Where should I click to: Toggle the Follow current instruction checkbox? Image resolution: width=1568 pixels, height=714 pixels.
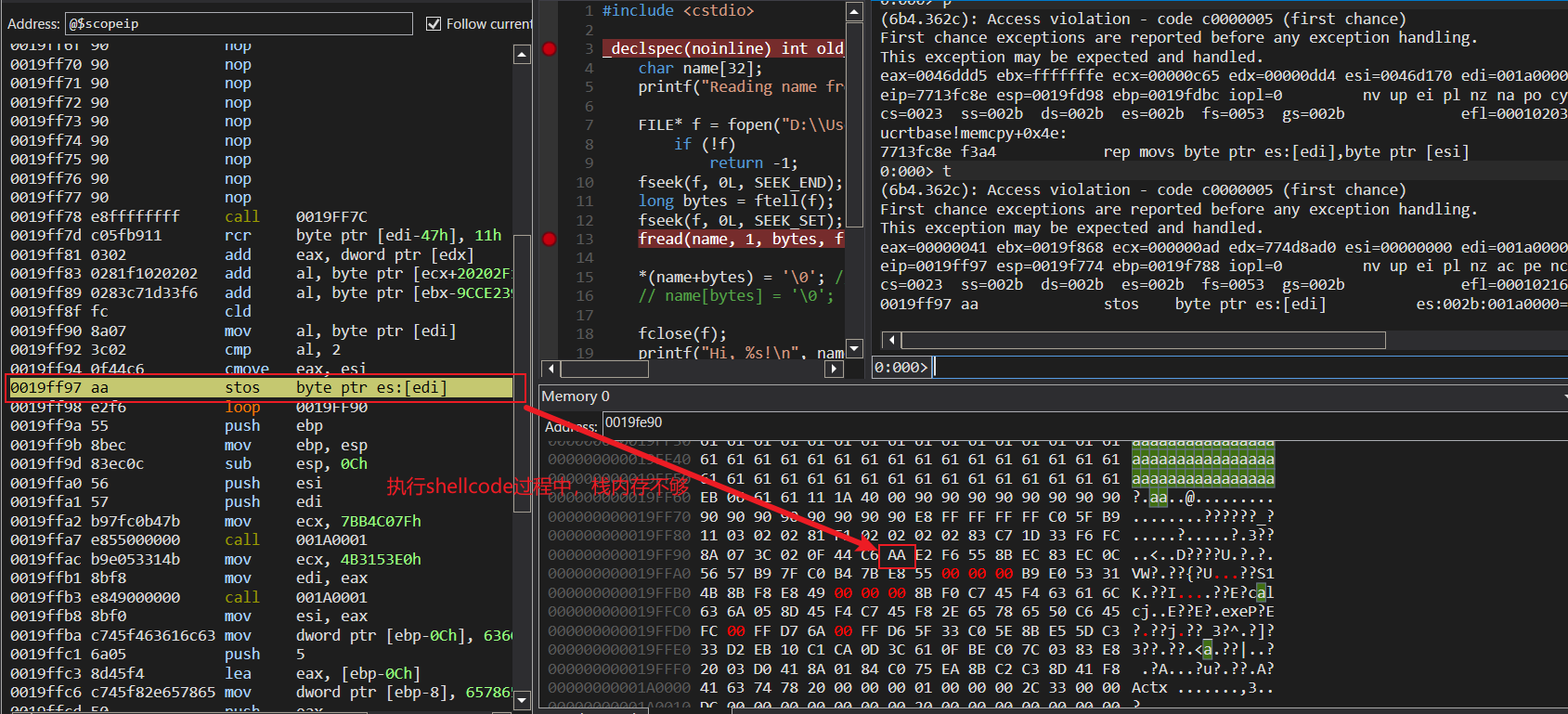[x=434, y=23]
